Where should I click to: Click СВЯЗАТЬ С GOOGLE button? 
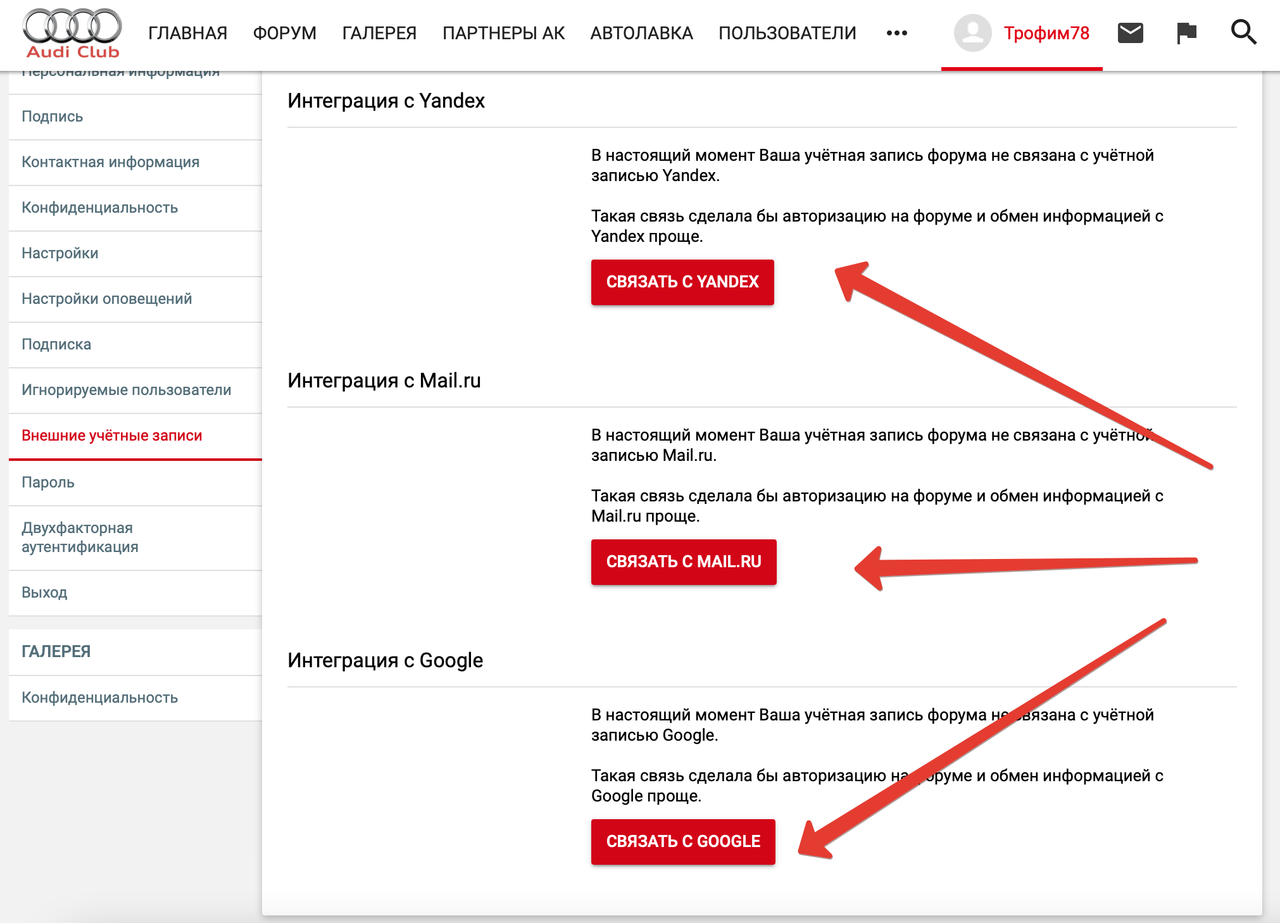click(x=683, y=842)
